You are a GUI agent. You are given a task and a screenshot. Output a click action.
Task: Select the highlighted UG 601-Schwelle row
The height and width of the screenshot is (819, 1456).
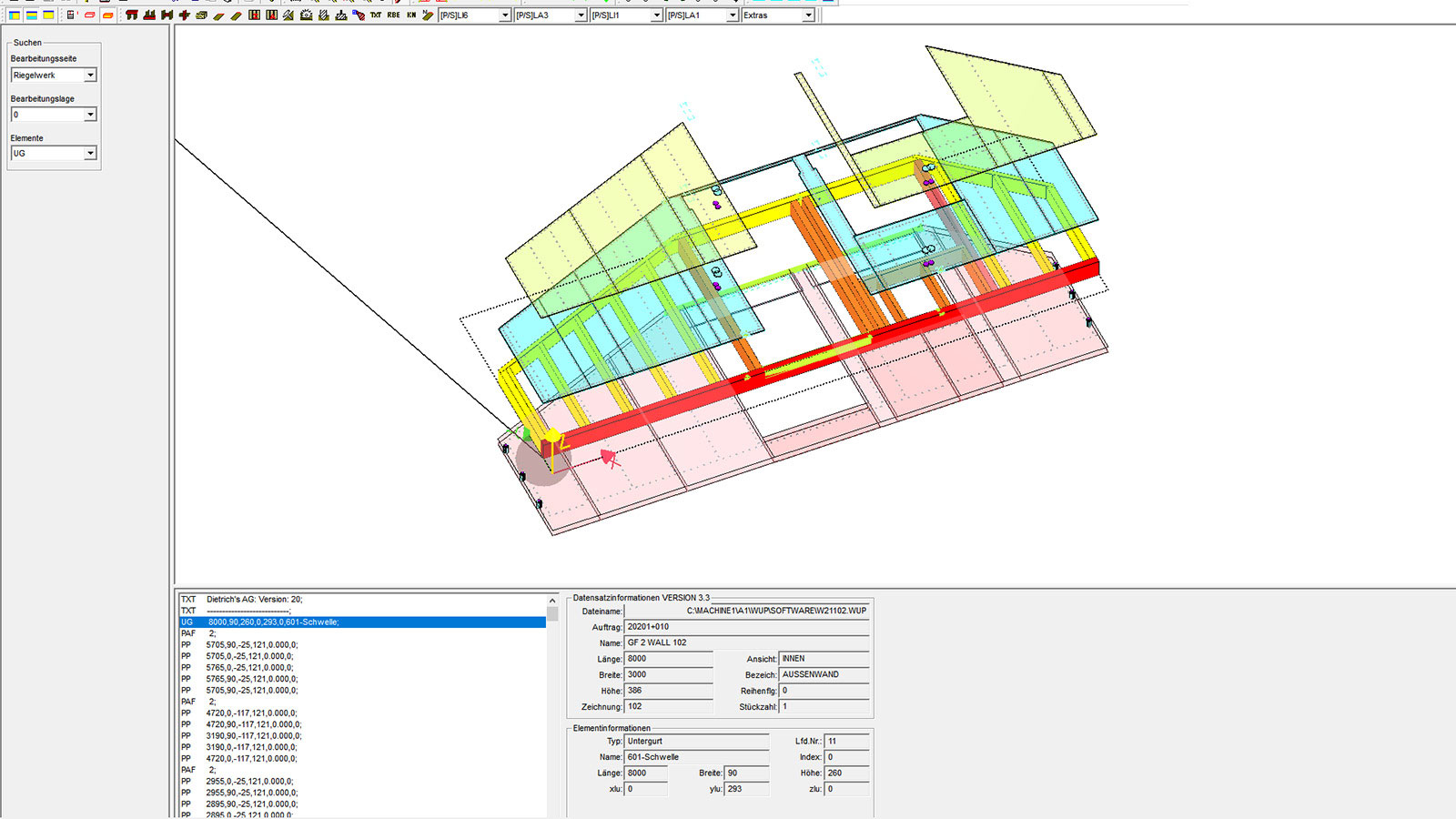[362, 622]
